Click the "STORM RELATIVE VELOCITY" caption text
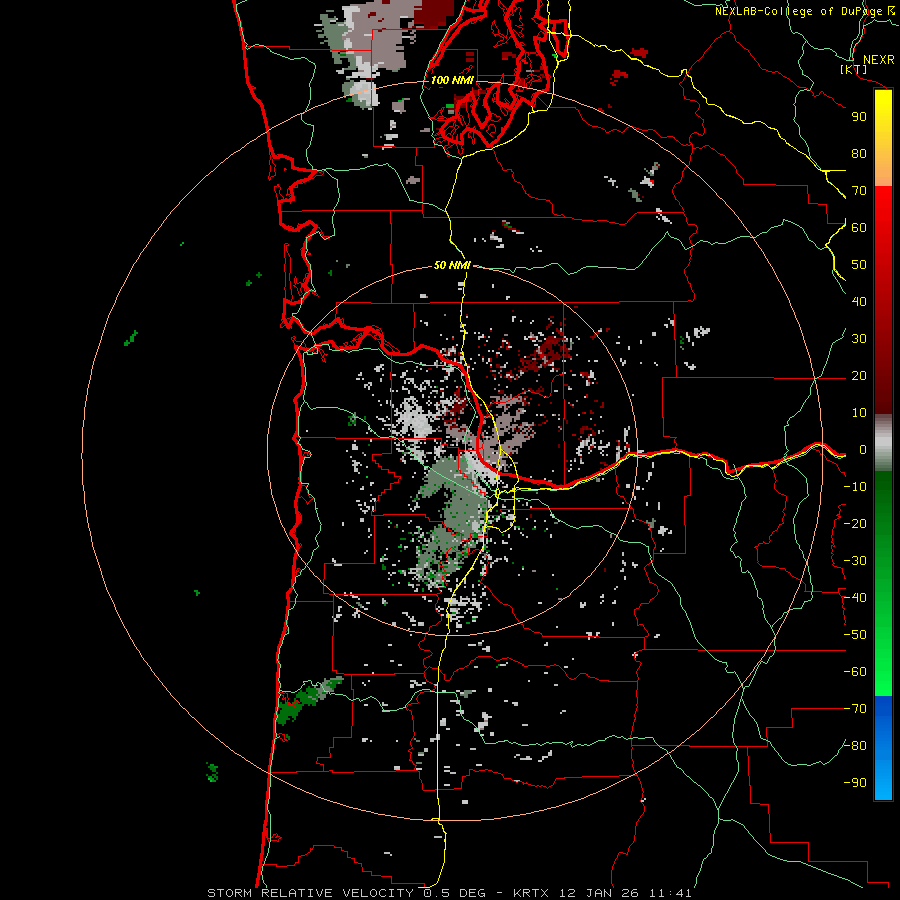900x900 pixels. (313, 893)
